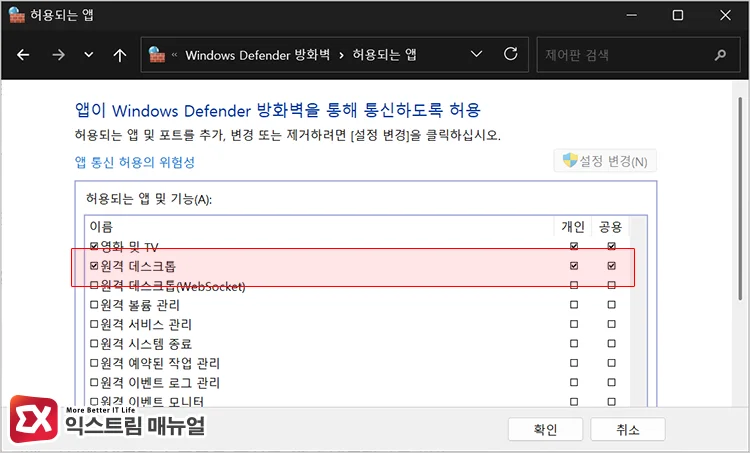Toggle 공용 checkbox for 영화 및 TV
The image size is (750, 453).
[611, 246]
